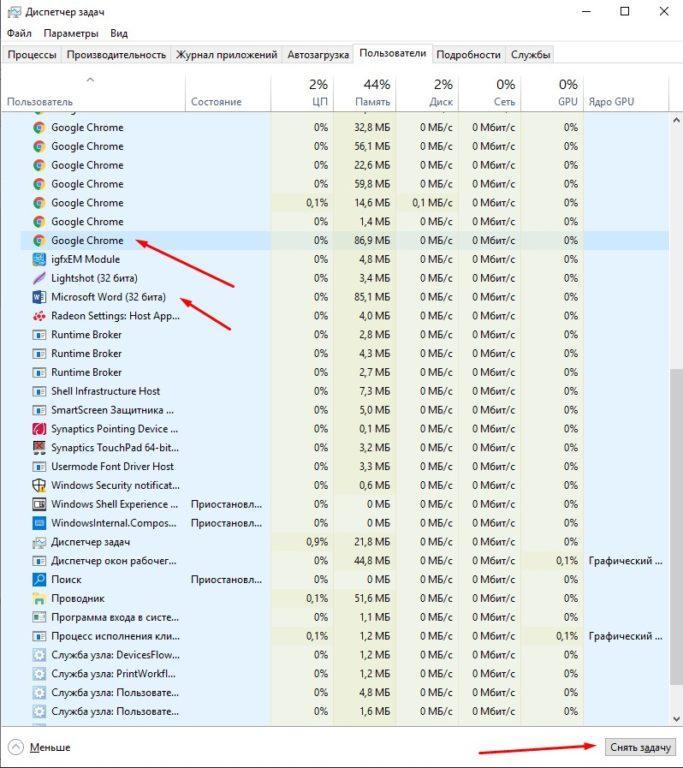Switch to the Автозагрузка tab

pyautogui.click(x=318, y=55)
